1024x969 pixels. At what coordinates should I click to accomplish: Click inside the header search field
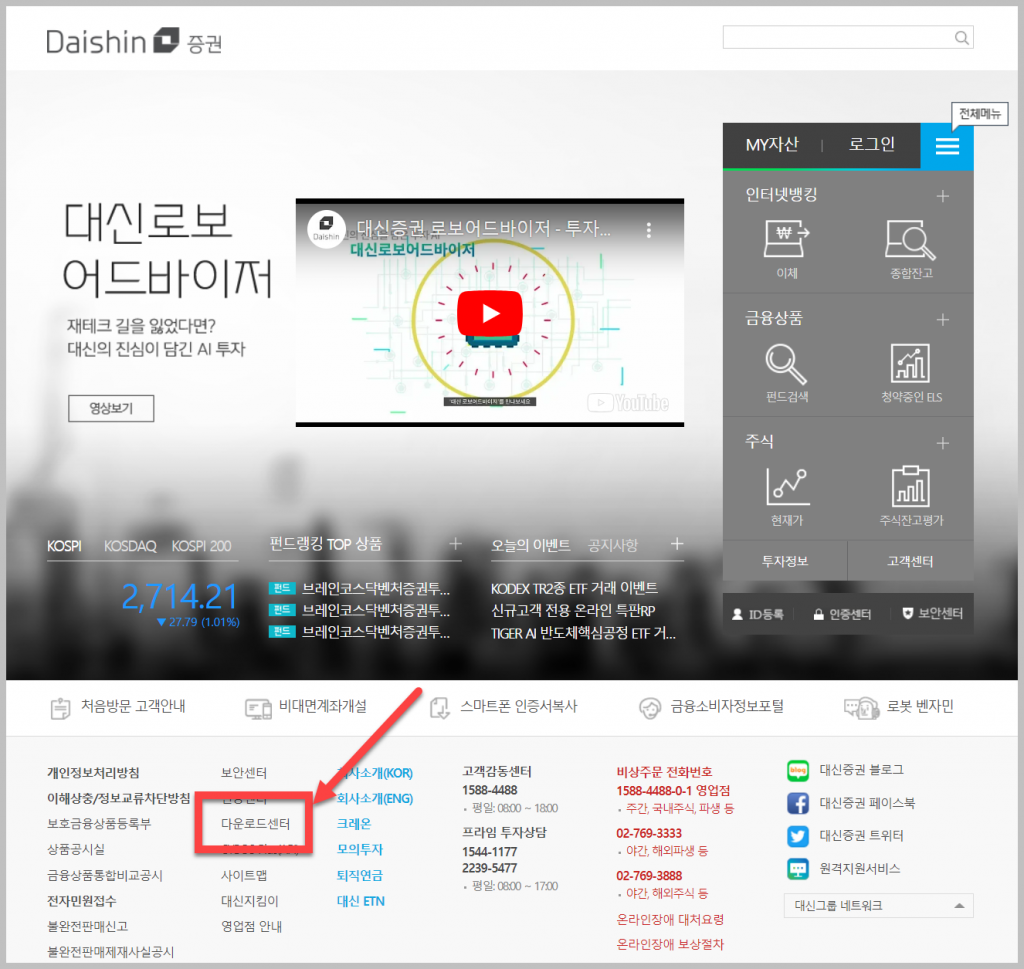pyautogui.click(x=848, y=38)
